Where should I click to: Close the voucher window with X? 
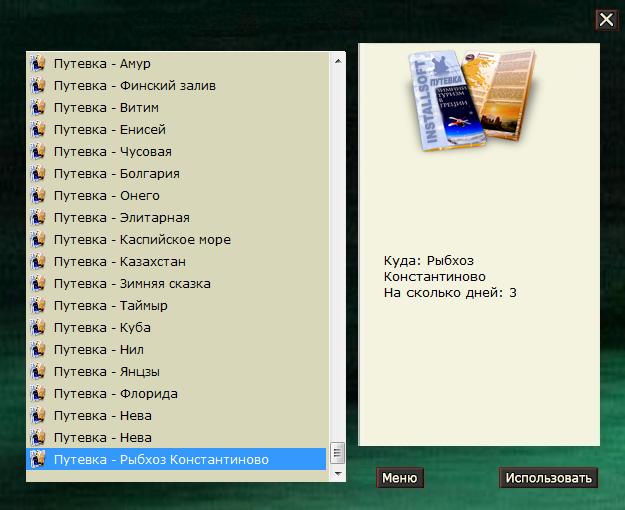pyautogui.click(x=606, y=20)
